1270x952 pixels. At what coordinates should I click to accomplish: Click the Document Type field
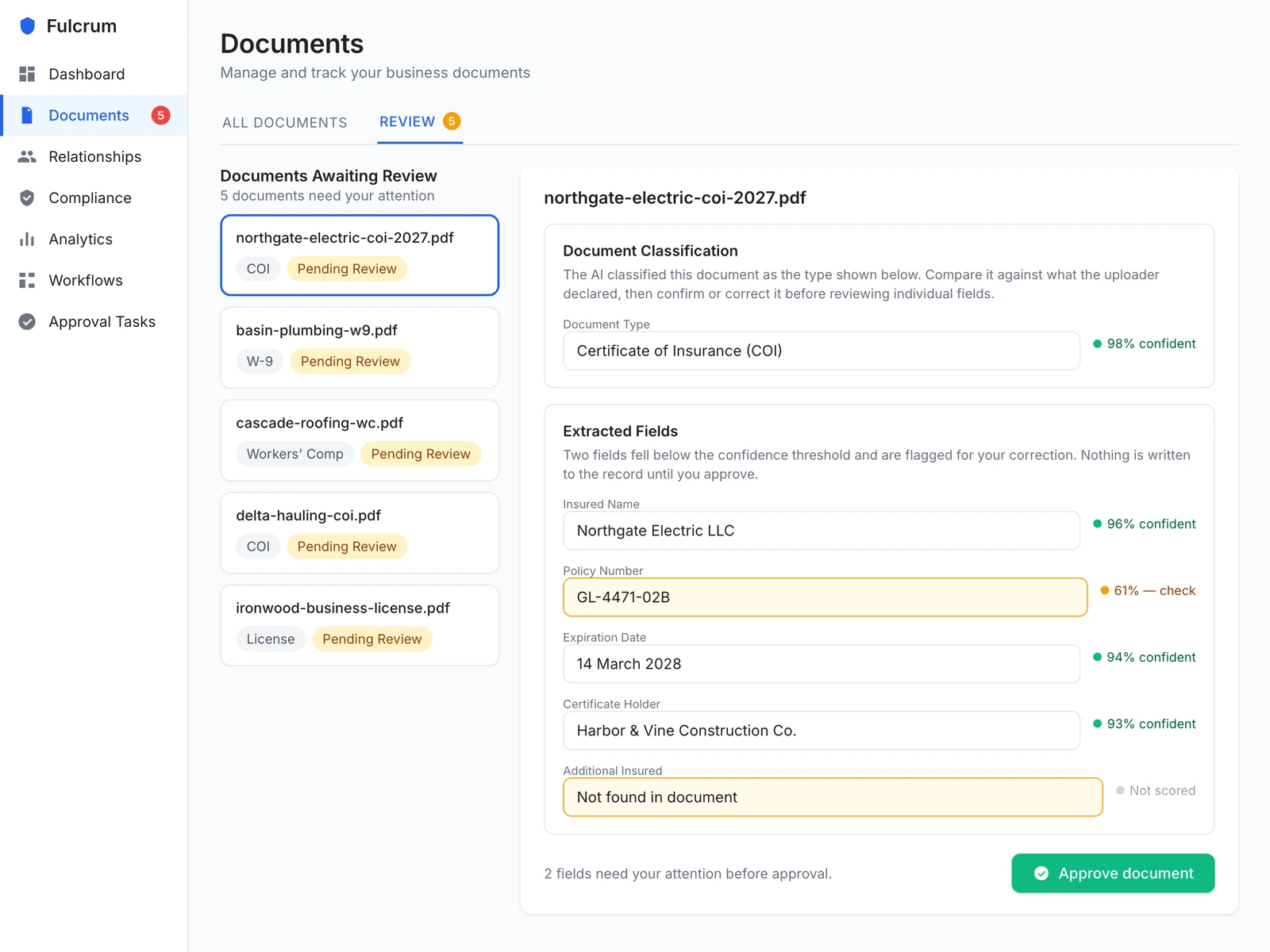pyautogui.click(x=822, y=351)
